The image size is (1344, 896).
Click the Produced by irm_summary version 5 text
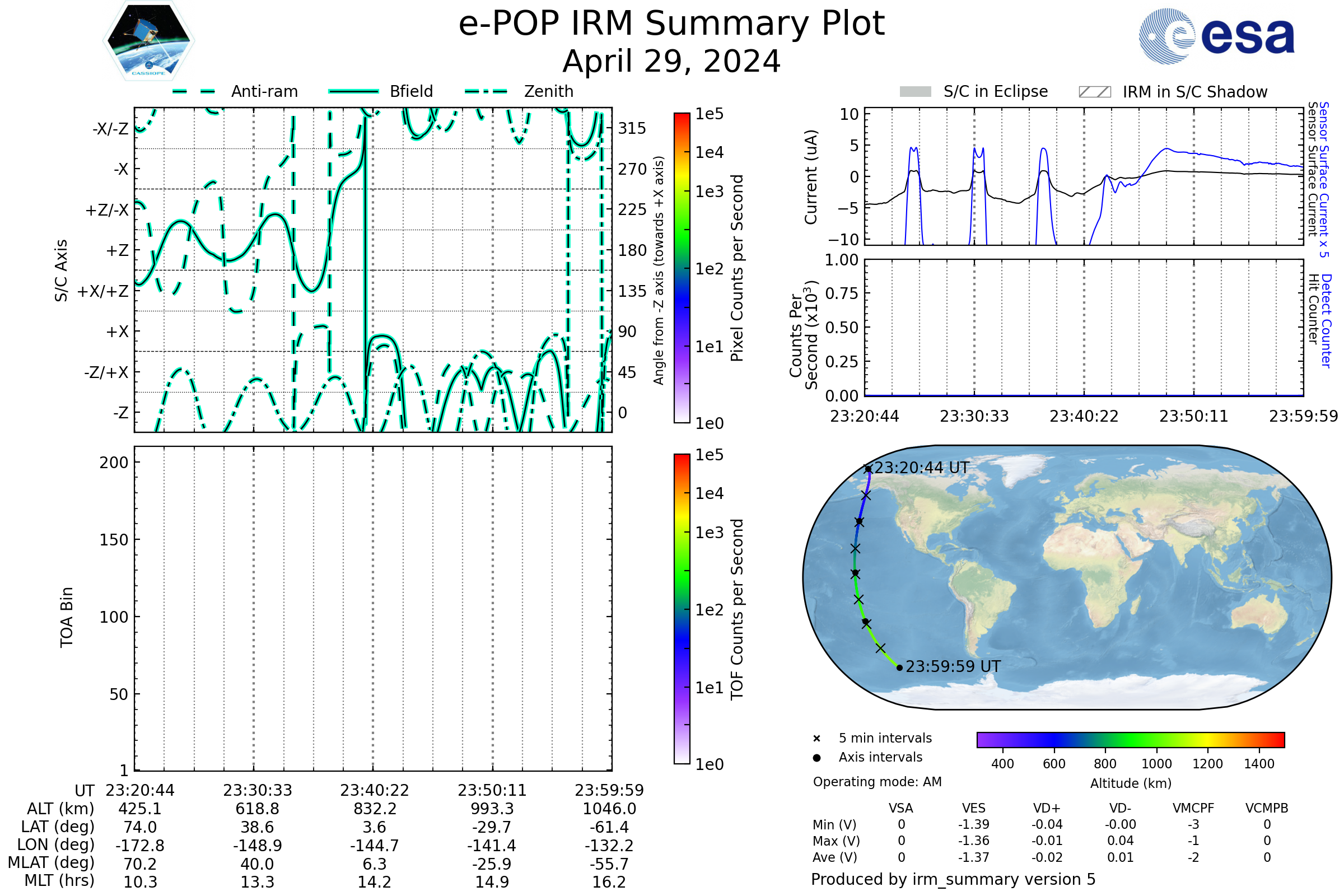point(953,879)
